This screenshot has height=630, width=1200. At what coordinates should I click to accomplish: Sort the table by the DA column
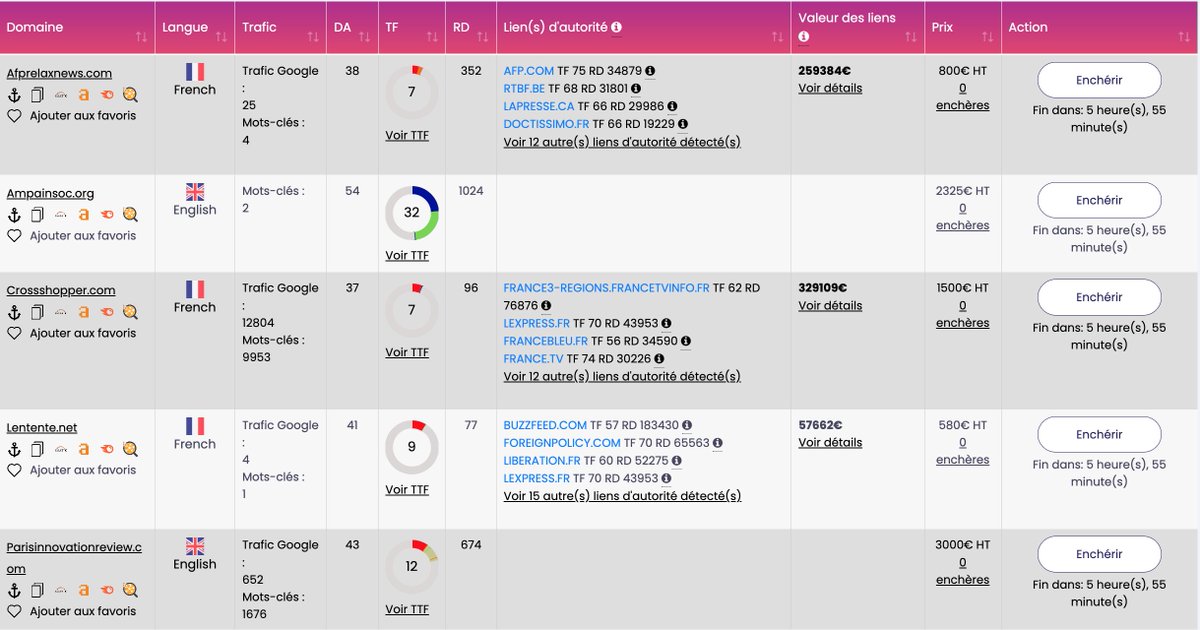[x=364, y=37]
